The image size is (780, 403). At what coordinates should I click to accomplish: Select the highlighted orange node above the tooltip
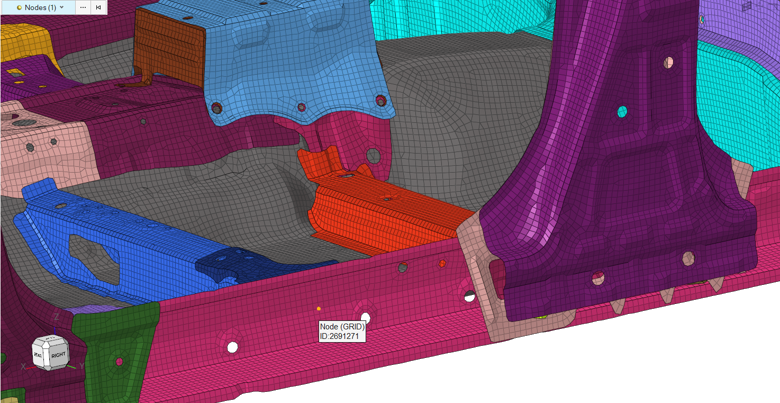coord(319,309)
